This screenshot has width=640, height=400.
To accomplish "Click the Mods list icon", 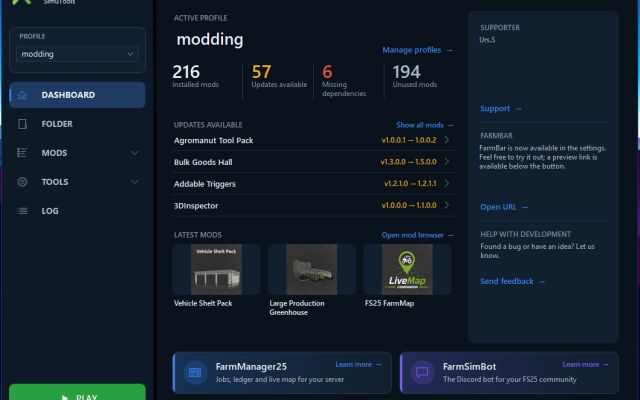I will pos(22,153).
